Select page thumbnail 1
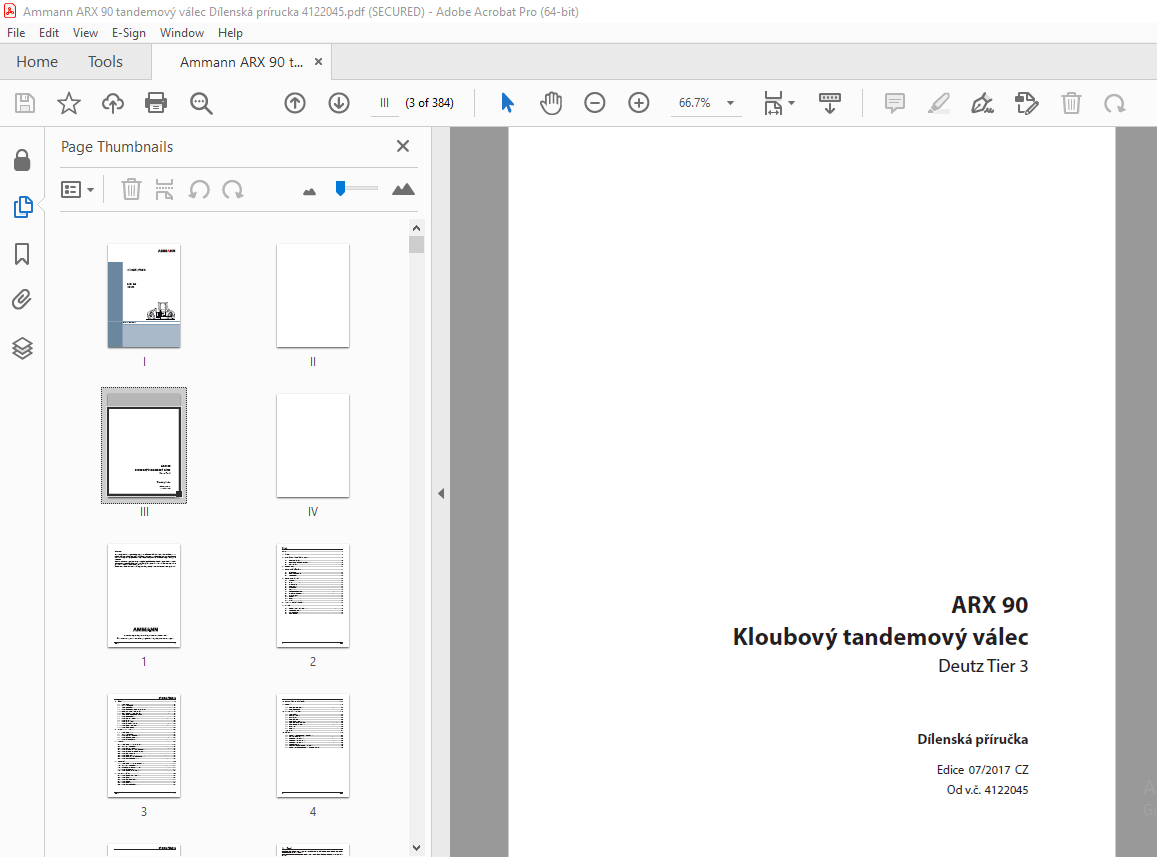The width and height of the screenshot is (1157, 857). (144, 596)
